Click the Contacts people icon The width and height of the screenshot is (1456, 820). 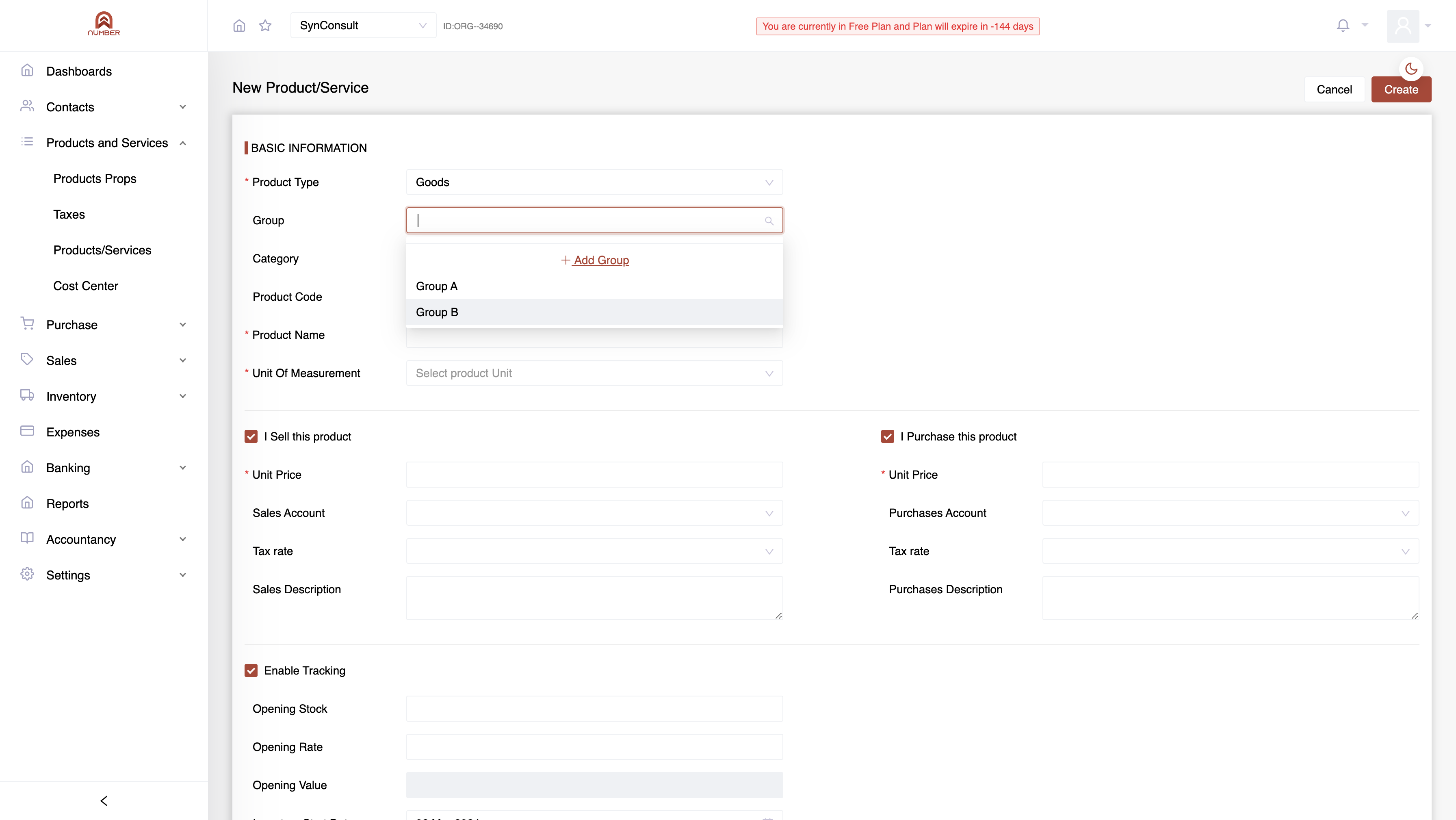[27, 106]
